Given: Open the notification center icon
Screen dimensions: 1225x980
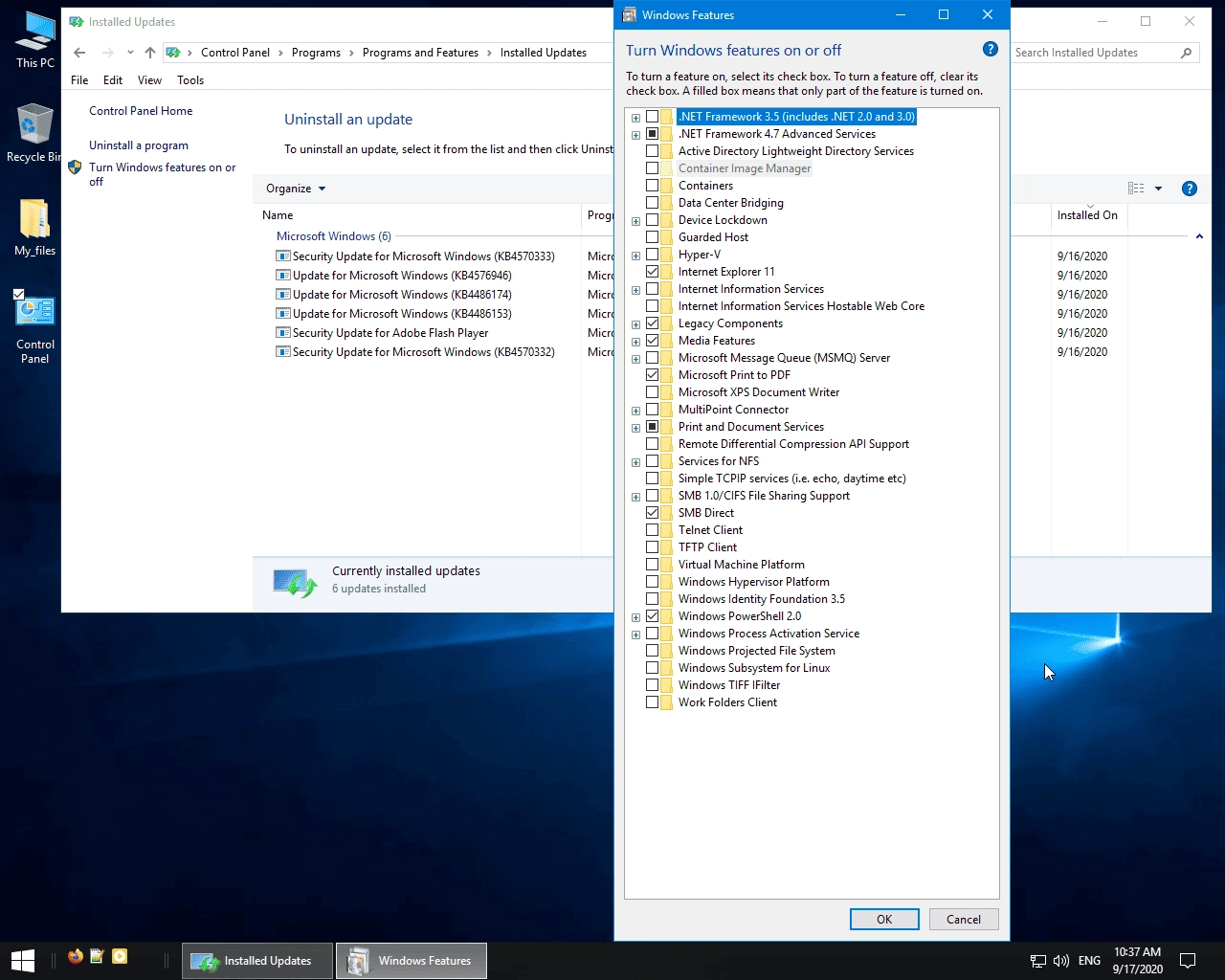Looking at the screenshot, I should (1188, 961).
